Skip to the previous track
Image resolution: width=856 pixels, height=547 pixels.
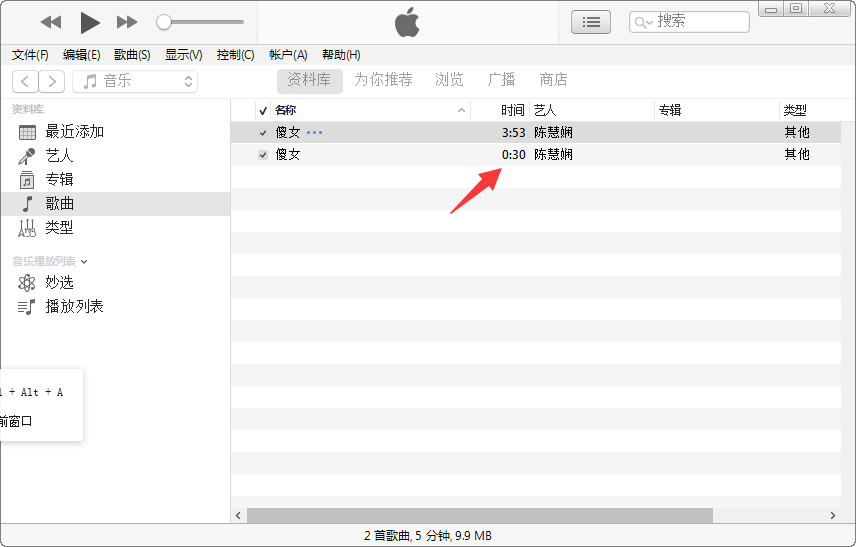pyautogui.click(x=51, y=22)
